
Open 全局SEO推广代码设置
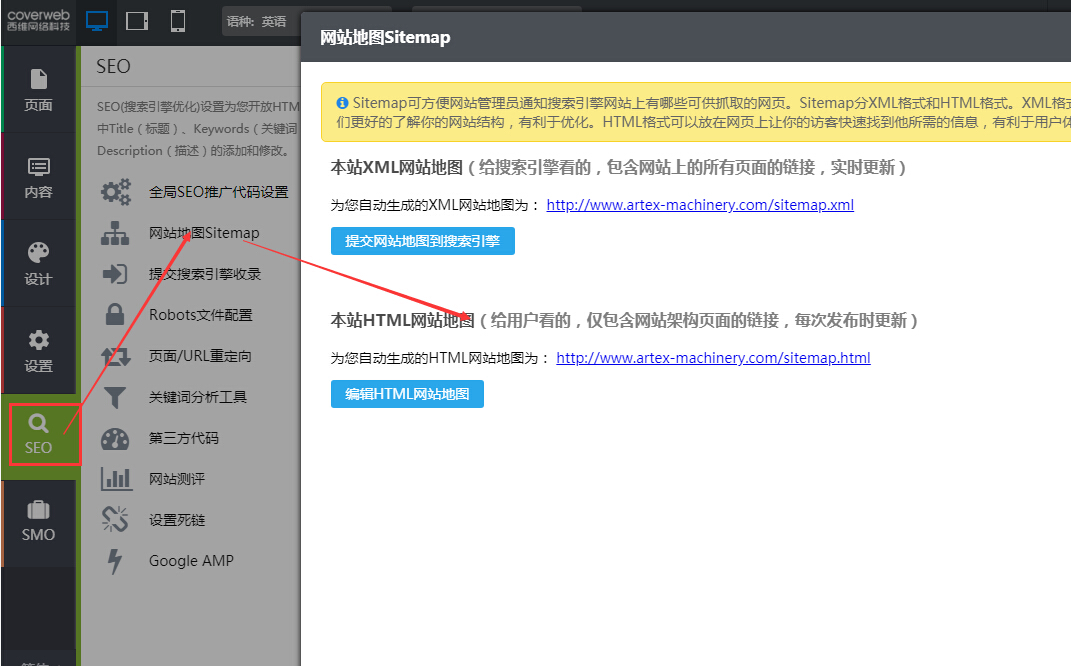218,192
